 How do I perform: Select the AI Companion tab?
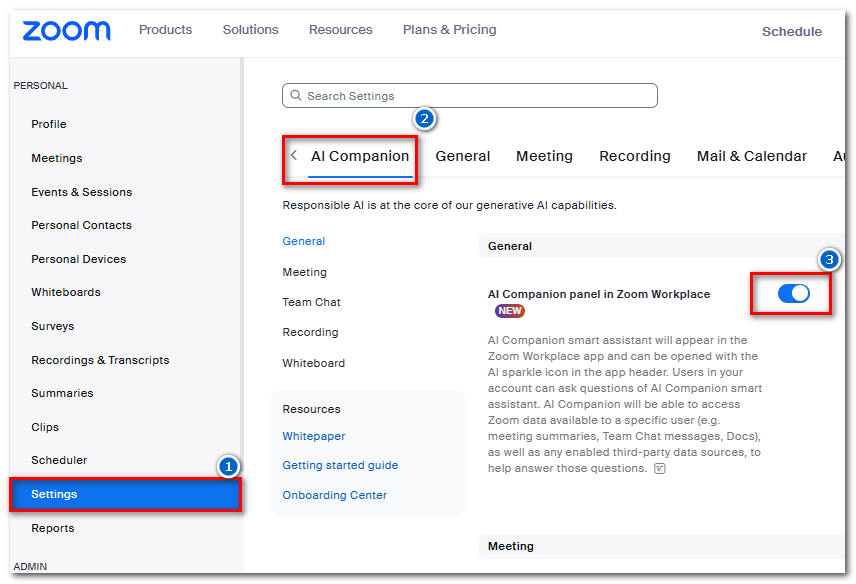coord(360,156)
